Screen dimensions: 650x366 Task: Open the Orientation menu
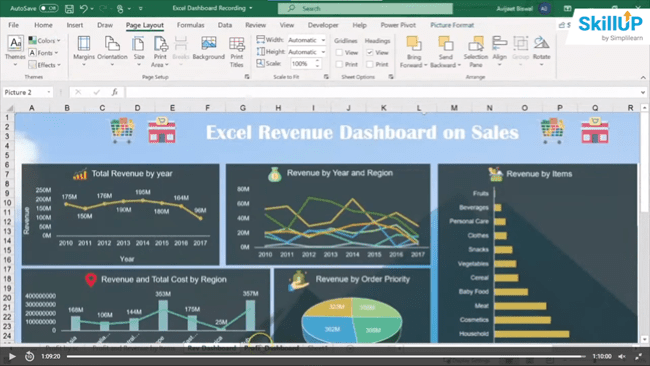point(112,51)
